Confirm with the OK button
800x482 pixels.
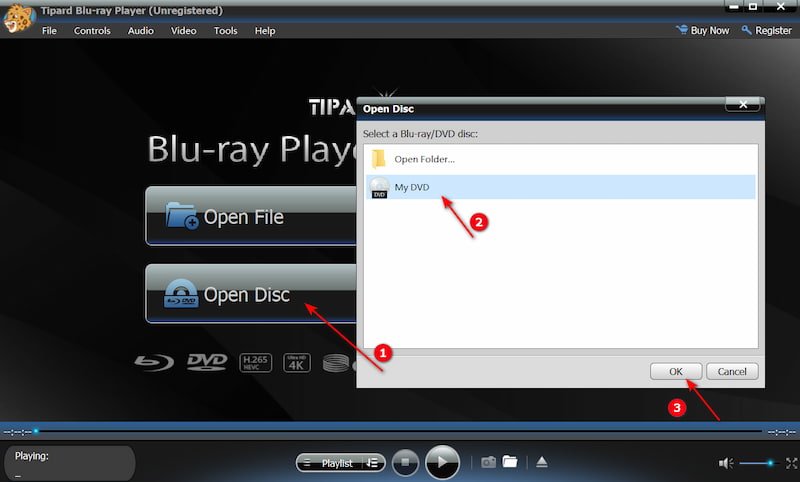click(x=676, y=371)
